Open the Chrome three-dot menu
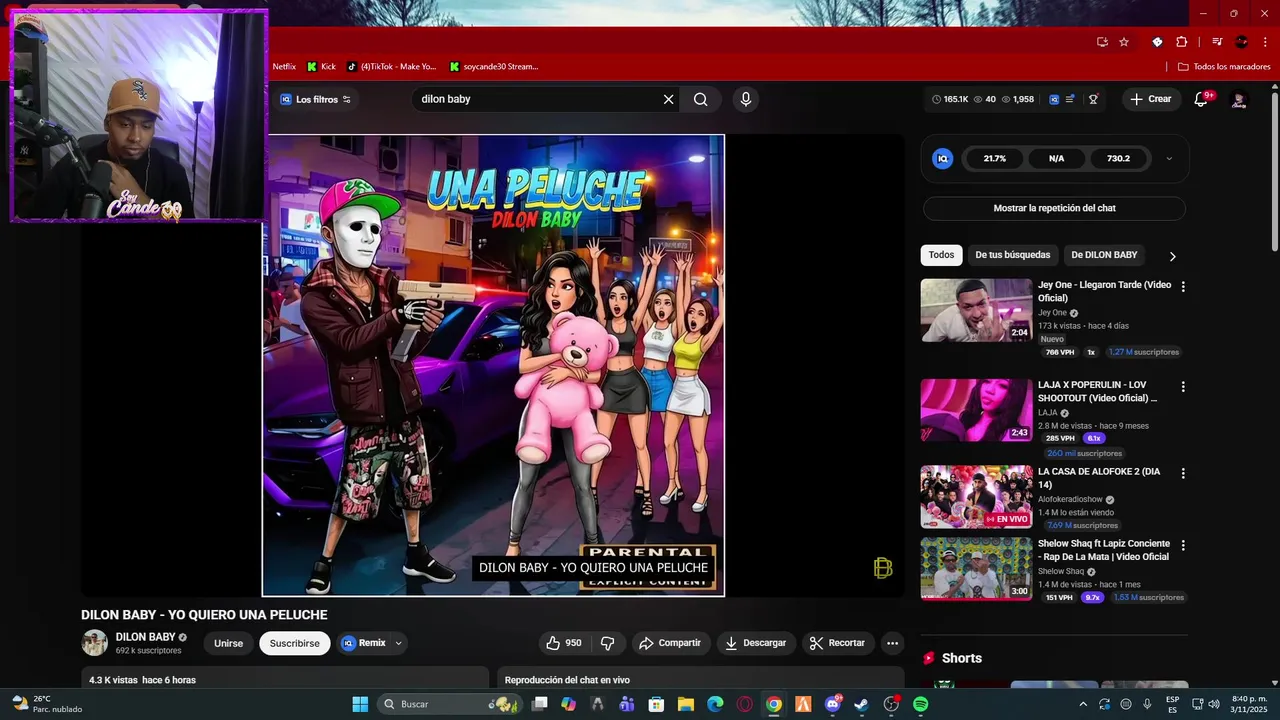 (1264, 42)
